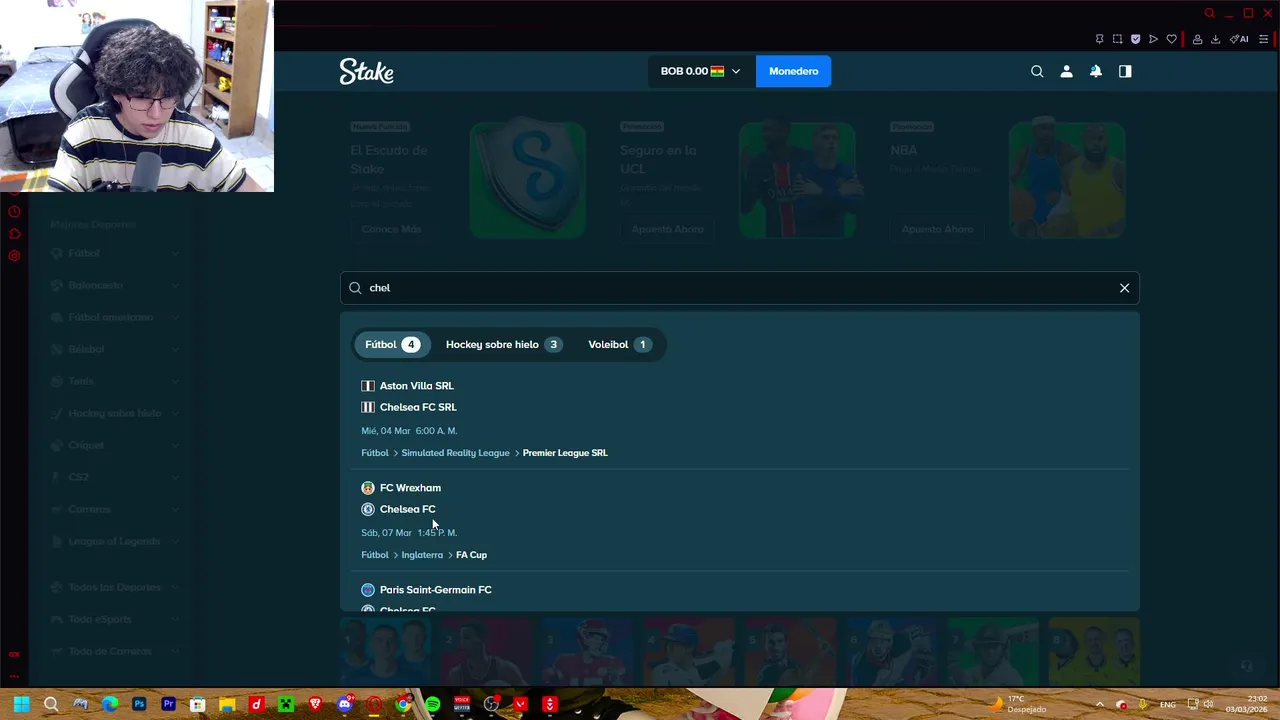Image resolution: width=1280 pixels, height=720 pixels.
Task: Open the clock showing 23:02
Action: (x=1246, y=704)
